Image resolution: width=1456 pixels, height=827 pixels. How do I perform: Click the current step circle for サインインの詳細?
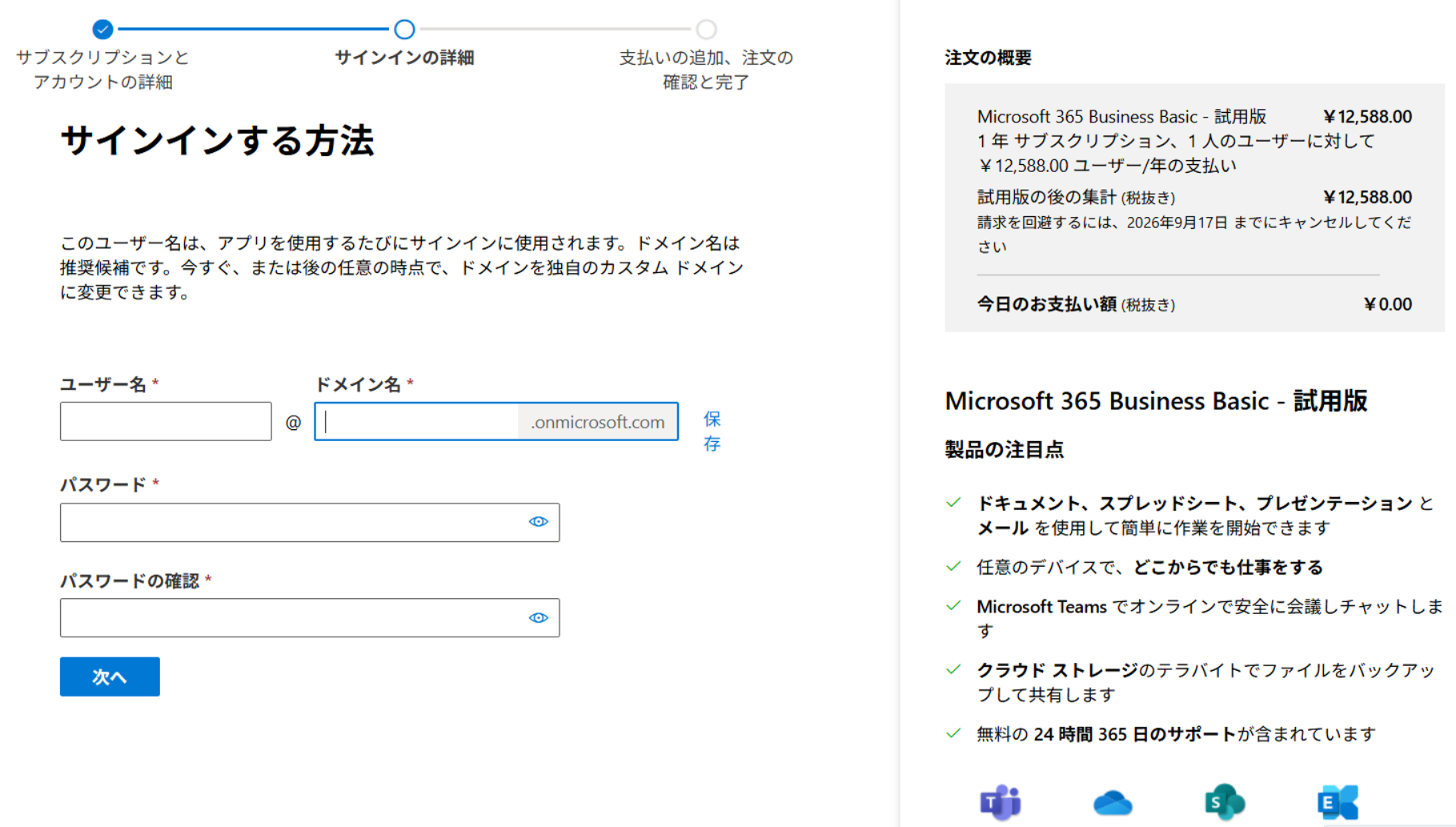[404, 30]
